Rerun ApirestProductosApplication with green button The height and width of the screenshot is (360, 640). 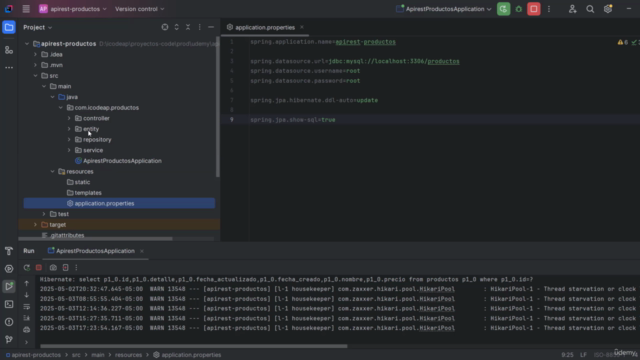pos(503,9)
